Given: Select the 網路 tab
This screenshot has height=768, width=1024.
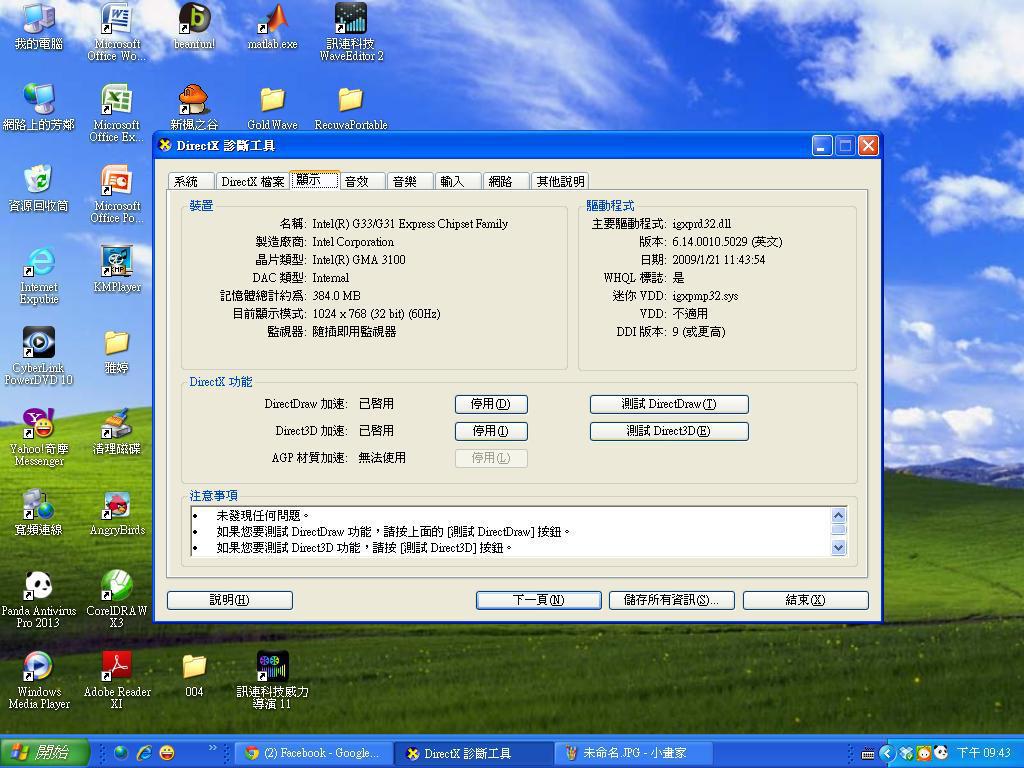Looking at the screenshot, I should coord(500,181).
